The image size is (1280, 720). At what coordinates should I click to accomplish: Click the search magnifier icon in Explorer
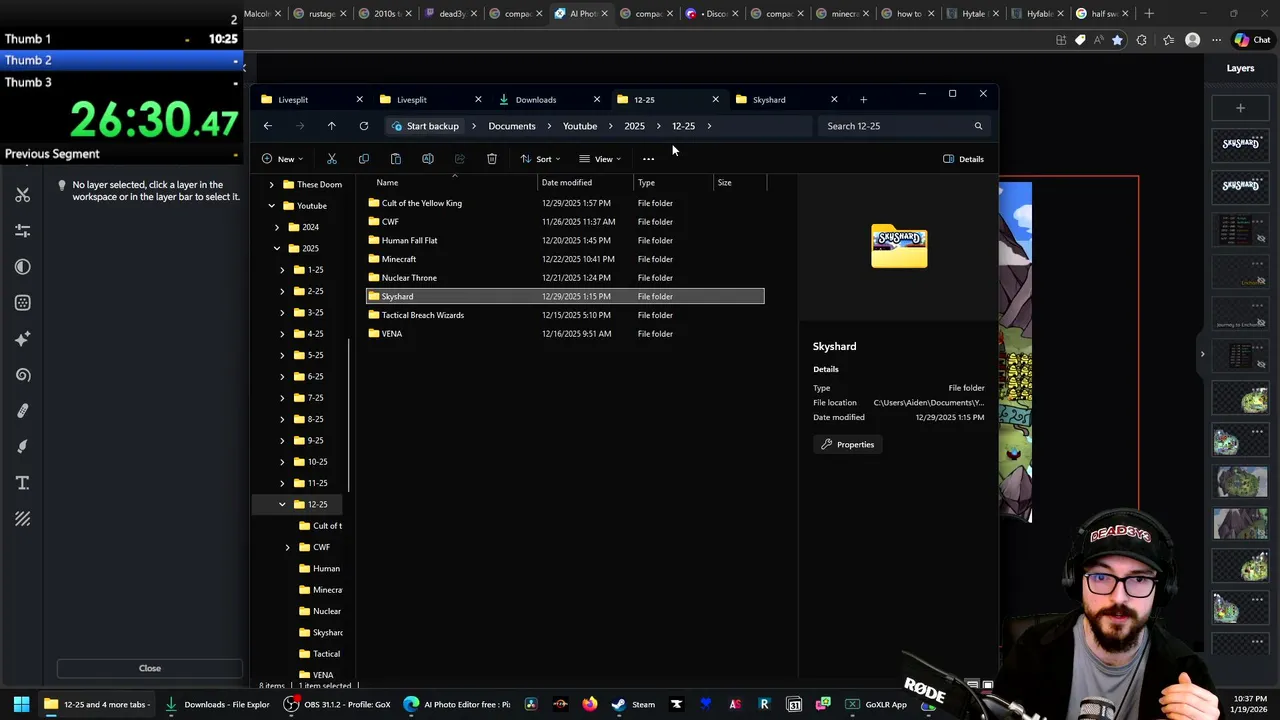(978, 126)
